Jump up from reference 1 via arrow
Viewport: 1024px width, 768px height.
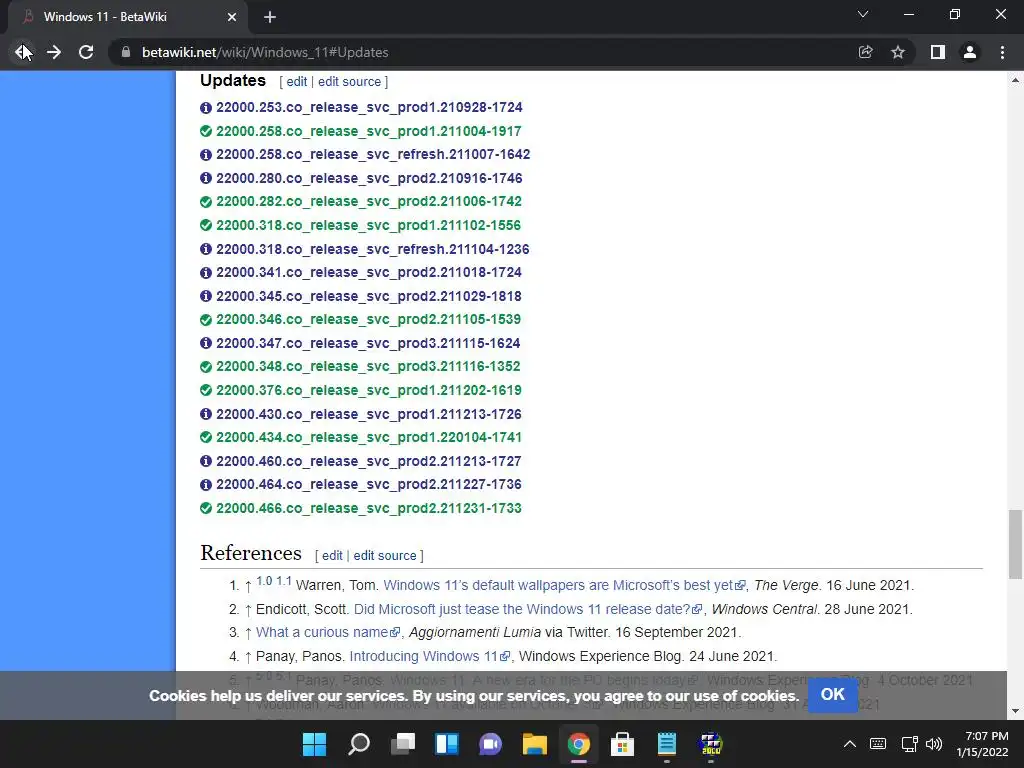pyautogui.click(x=248, y=586)
